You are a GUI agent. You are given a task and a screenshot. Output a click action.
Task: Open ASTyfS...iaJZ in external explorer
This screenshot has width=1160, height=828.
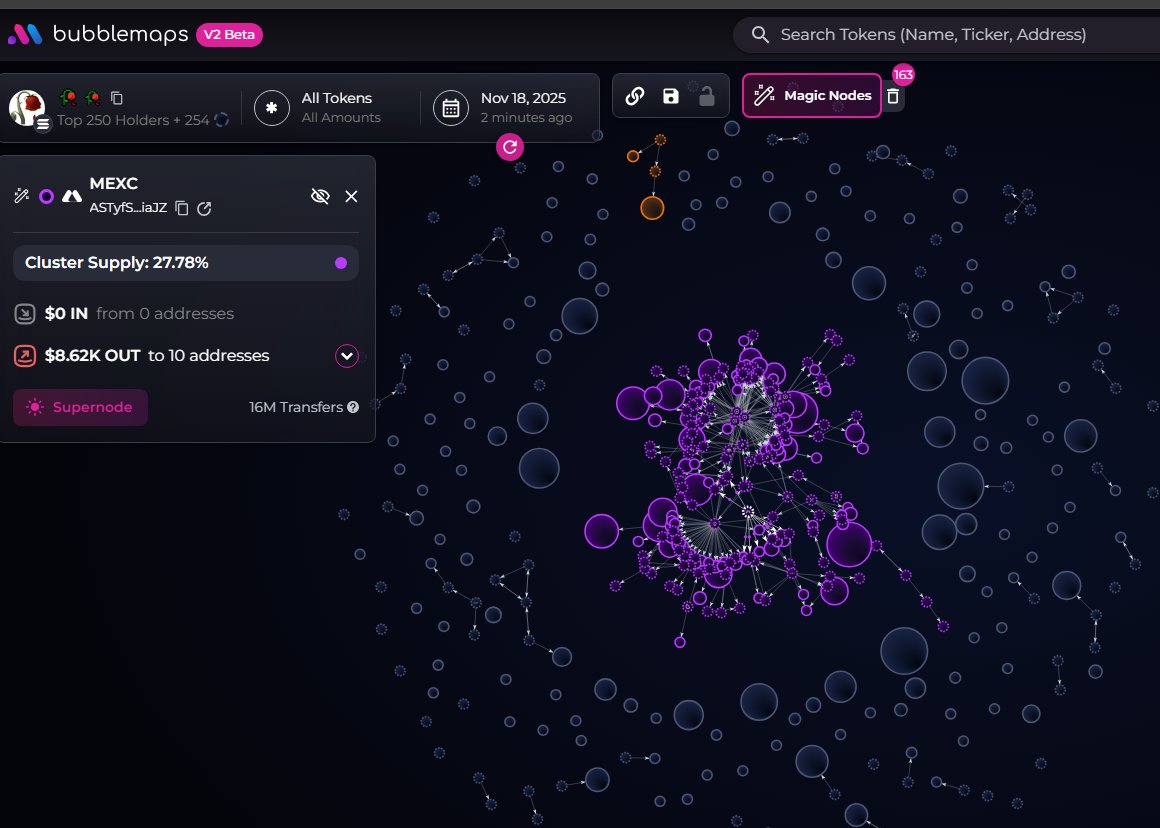click(204, 209)
